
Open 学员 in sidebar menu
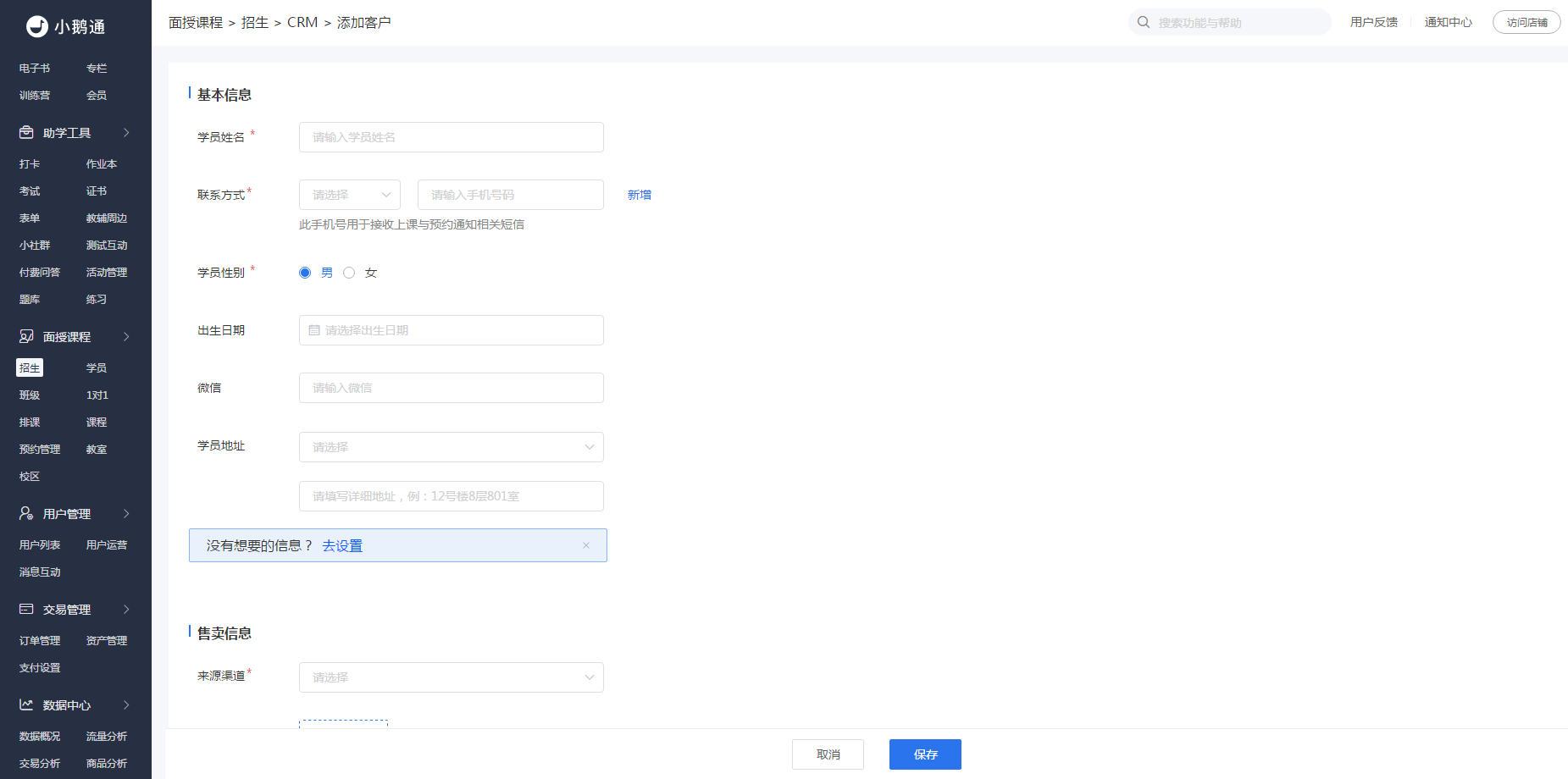(97, 368)
